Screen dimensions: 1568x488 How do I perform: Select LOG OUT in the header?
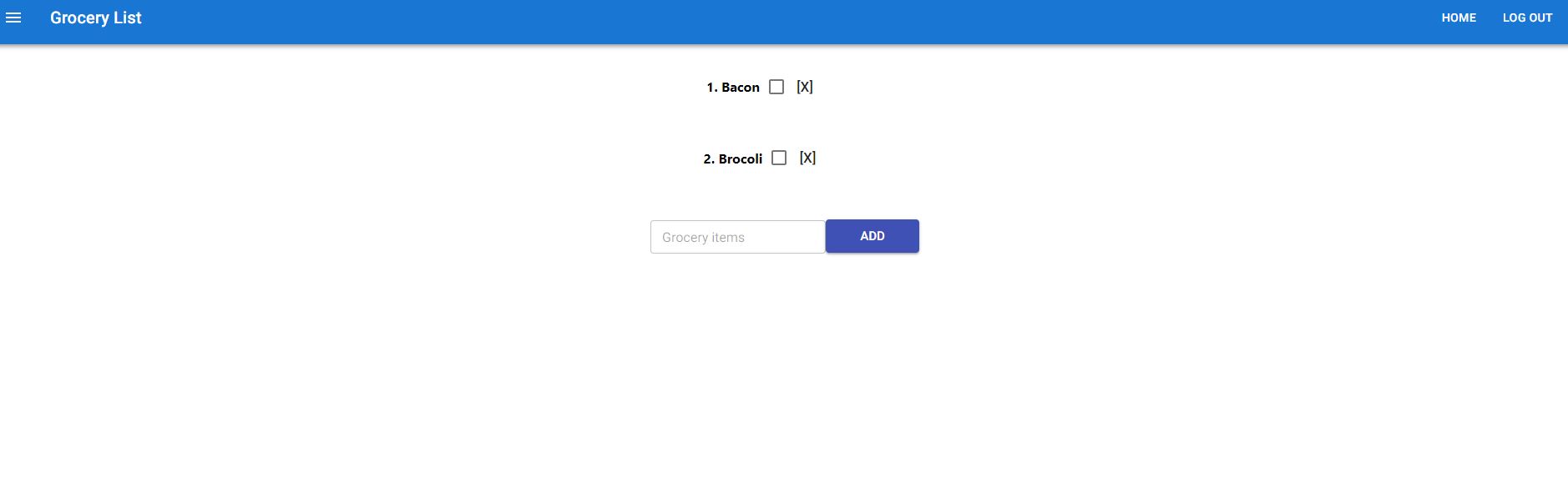pos(1527,18)
